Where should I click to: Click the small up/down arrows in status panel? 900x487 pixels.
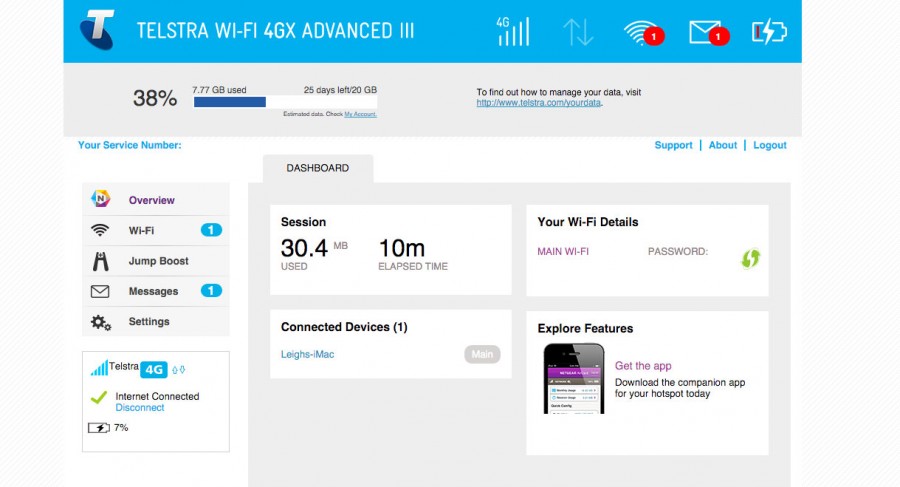pos(179,370)
